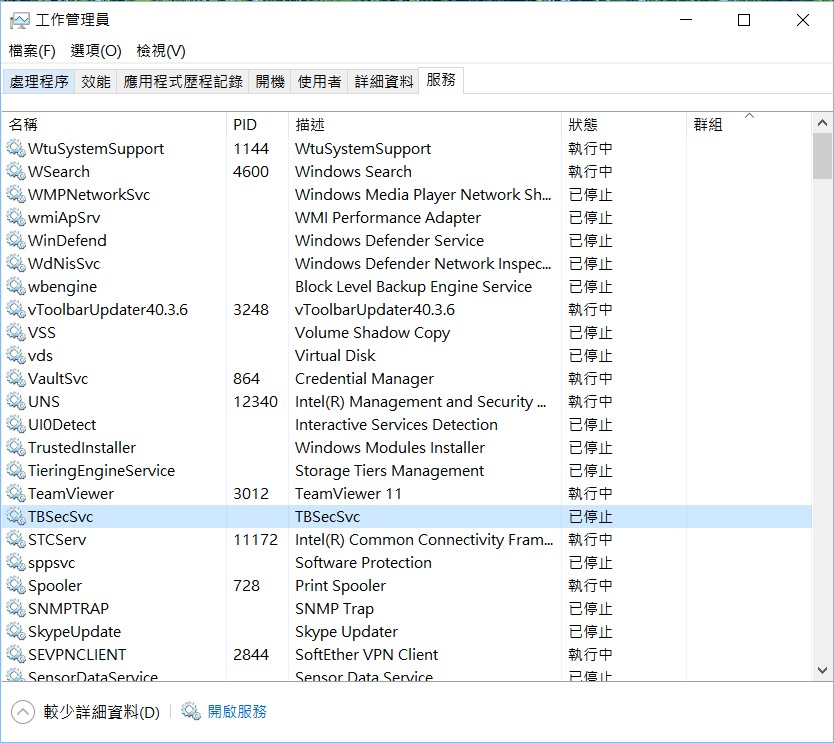The width and height of the screenshot is (834, 743).
Task: Open the 檢視(V) menu
Action: click(161, 51)
